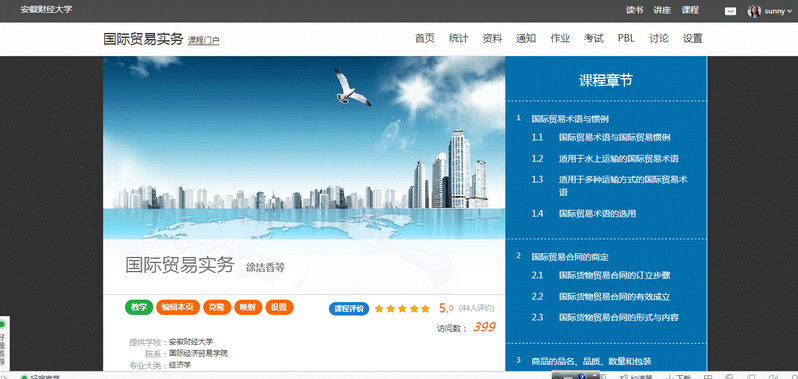The image size is (798, 379).
Task: Open the mail envelope icon
Action: [730, 11]
